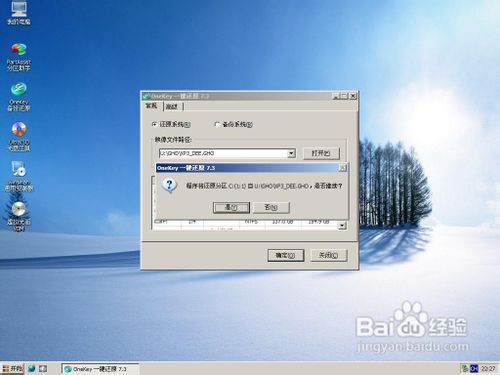
Task: Select the backup system (备份系统) radio button
Action: [217, 124]
